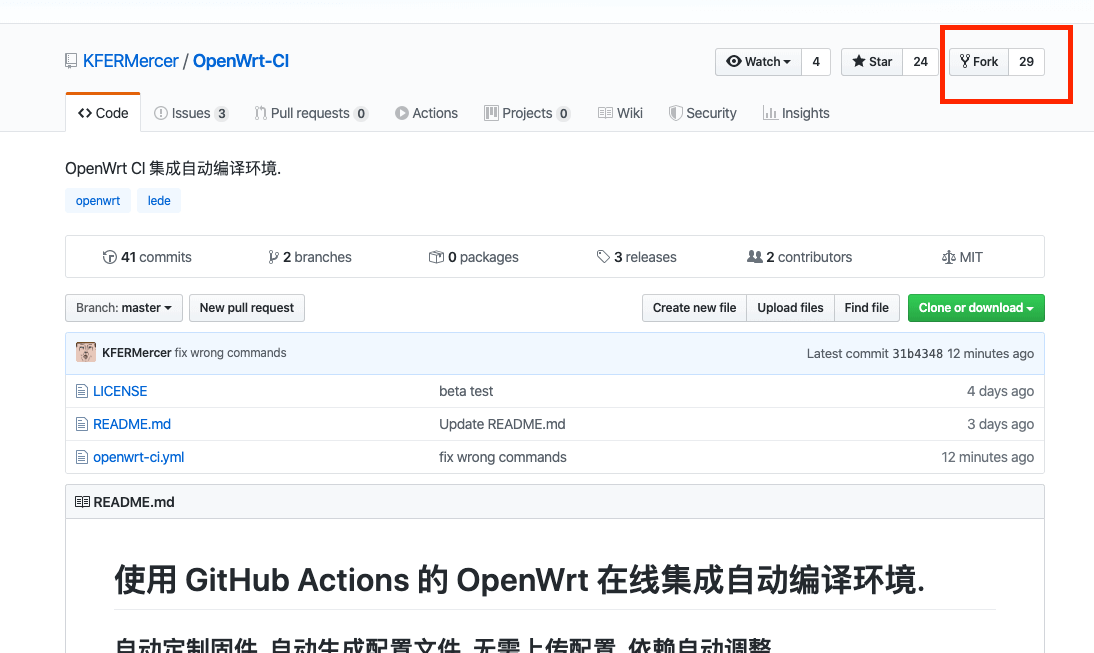Open the commits history via clock icon
The height and width of the screenshot is (653, 1094).
tap(110, 257)
